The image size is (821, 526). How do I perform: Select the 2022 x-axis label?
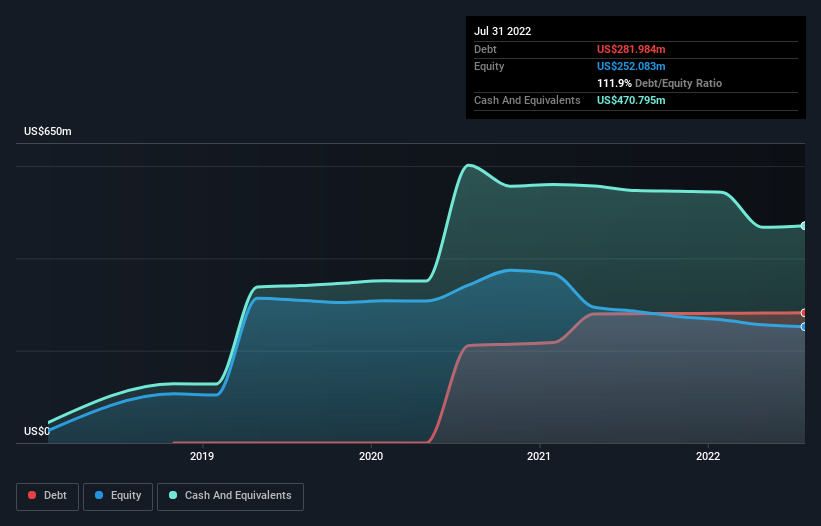[708, 456]
